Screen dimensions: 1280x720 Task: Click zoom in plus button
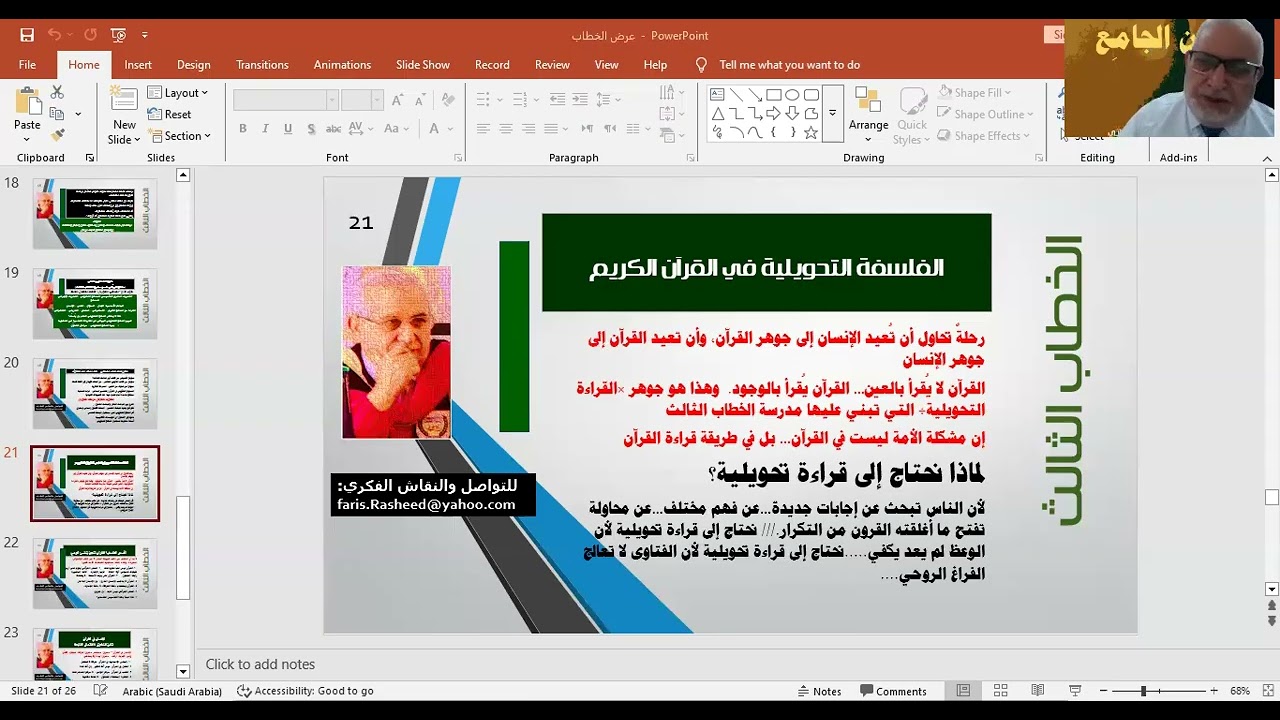(x=1214, y=691)
